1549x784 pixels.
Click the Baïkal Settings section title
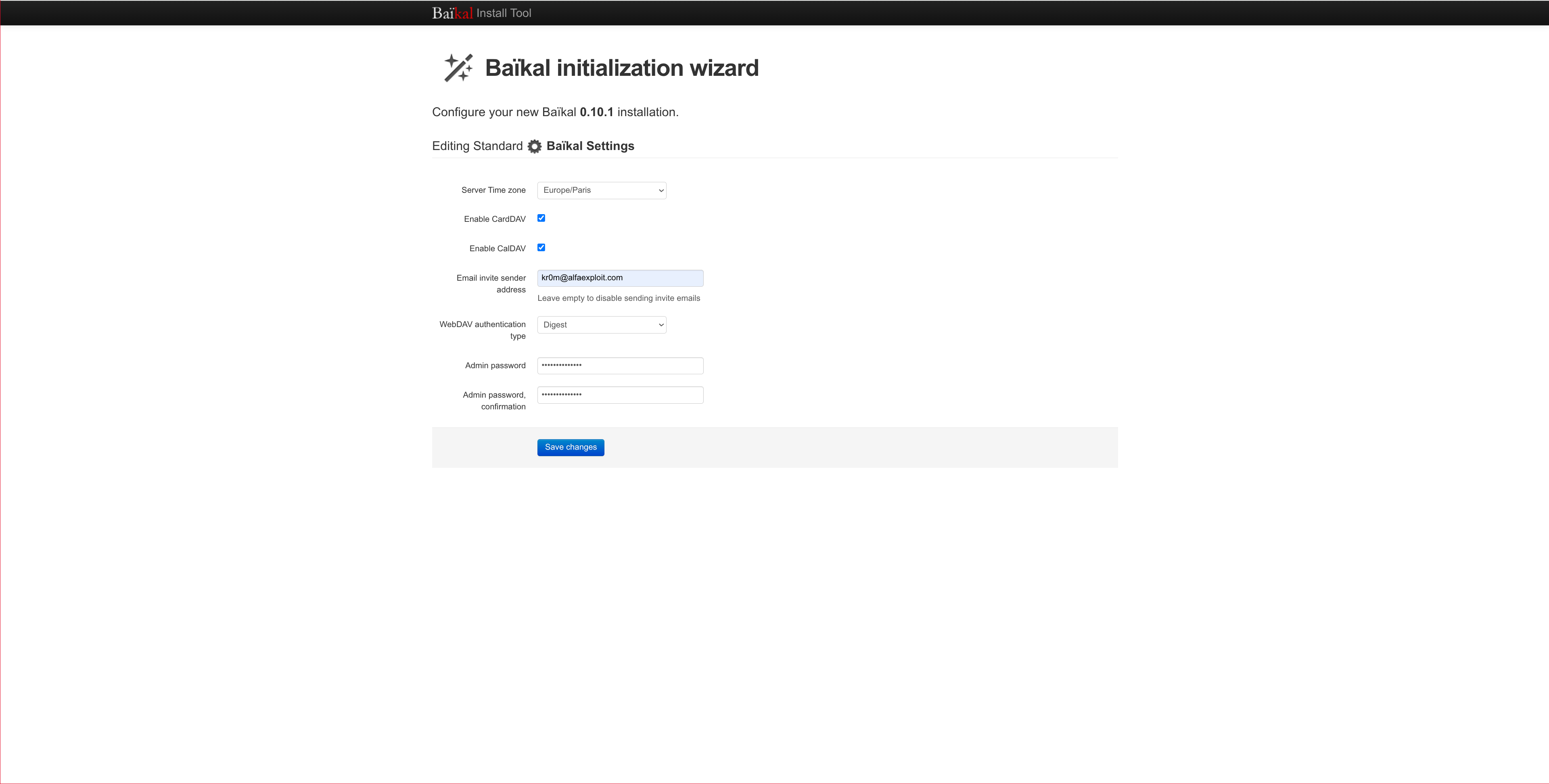click(x=590, y=146)
